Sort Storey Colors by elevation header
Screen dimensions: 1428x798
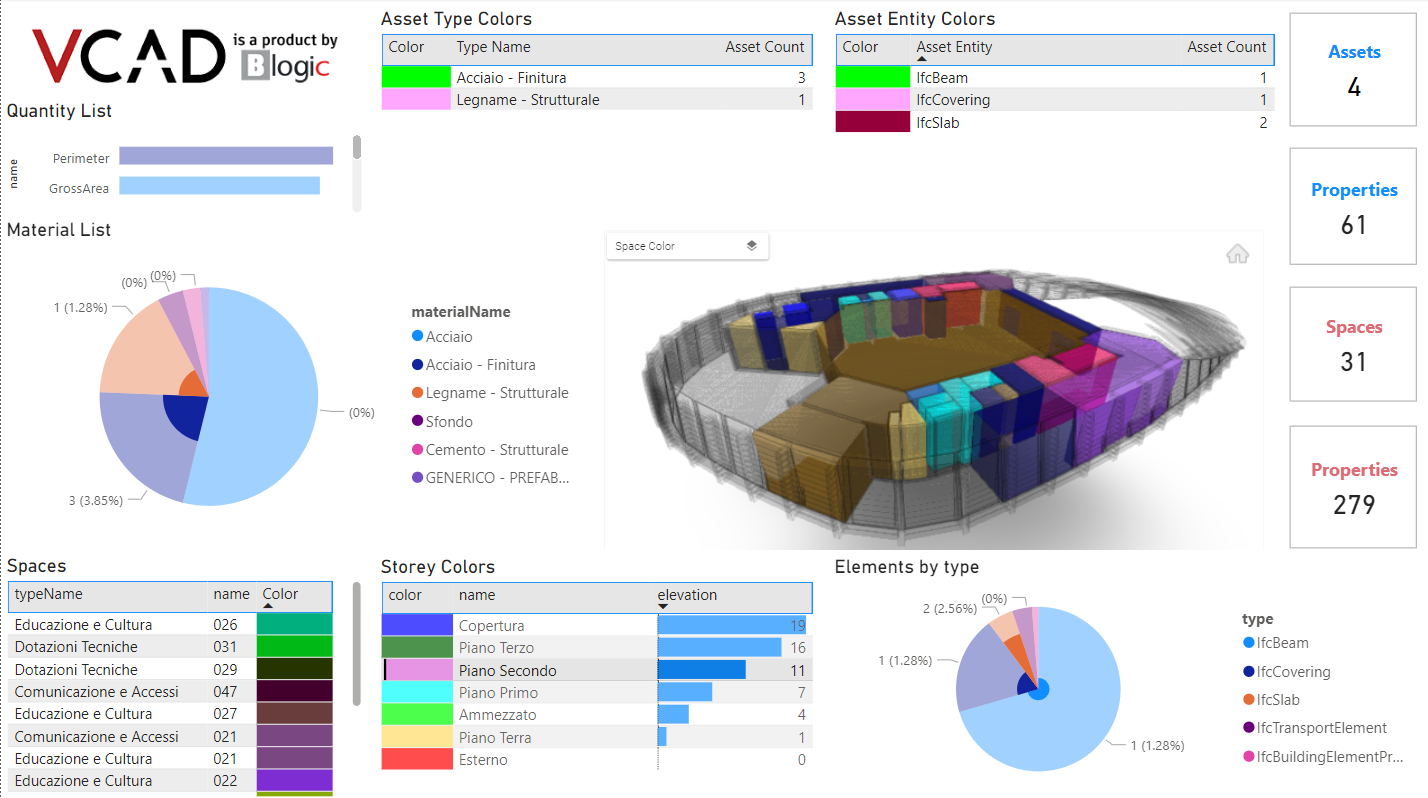(x=687, y=595)
